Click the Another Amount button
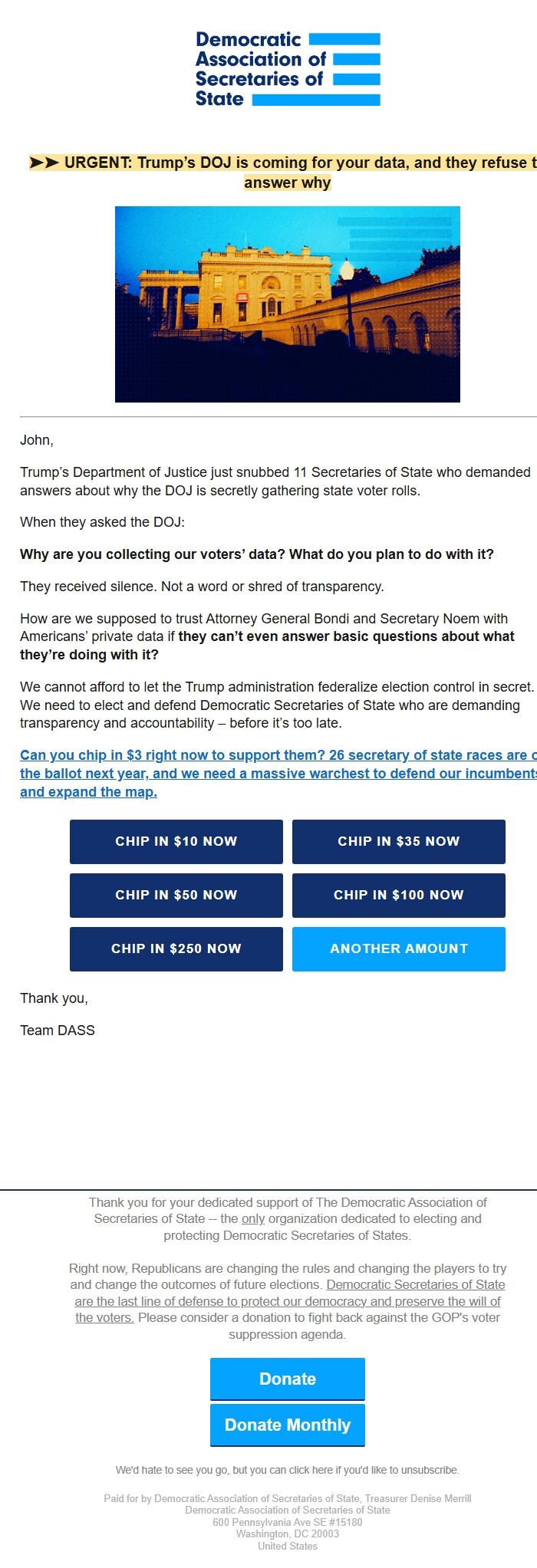This screenshot has width=537, height=1568. [399, 948]
